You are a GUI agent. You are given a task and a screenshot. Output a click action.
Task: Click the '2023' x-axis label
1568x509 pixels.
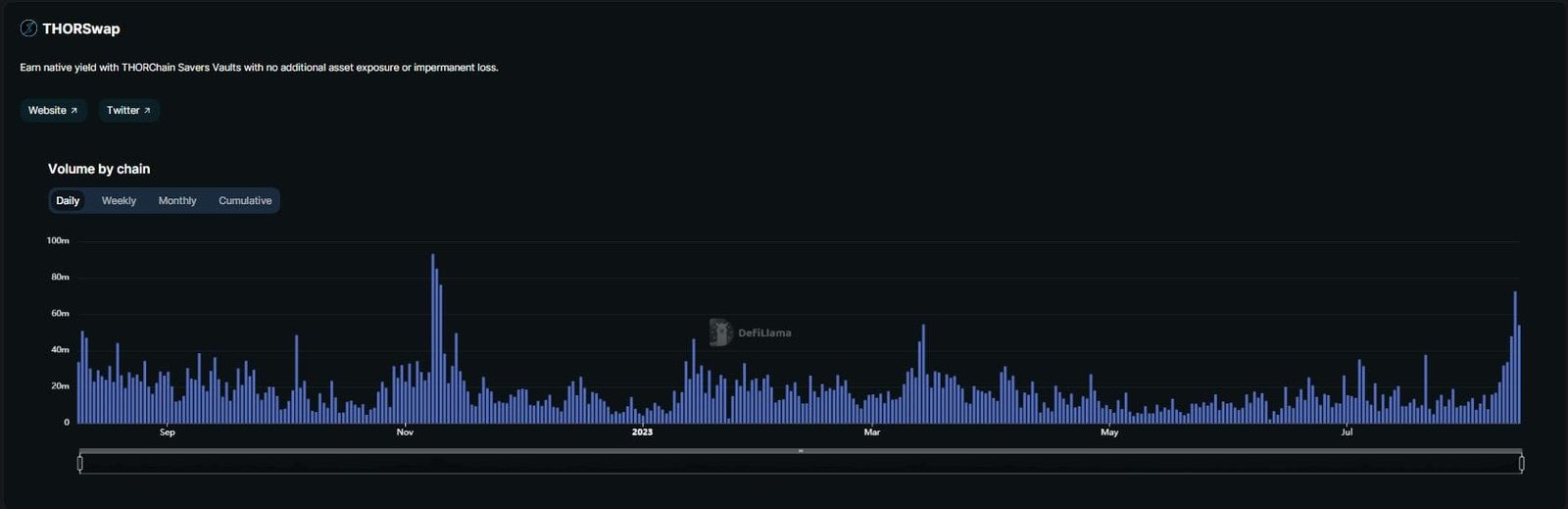coord(642,433)
